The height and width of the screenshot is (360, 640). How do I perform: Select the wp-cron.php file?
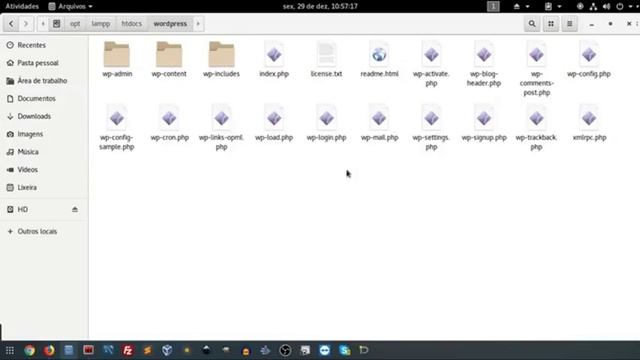pos(169,123)
